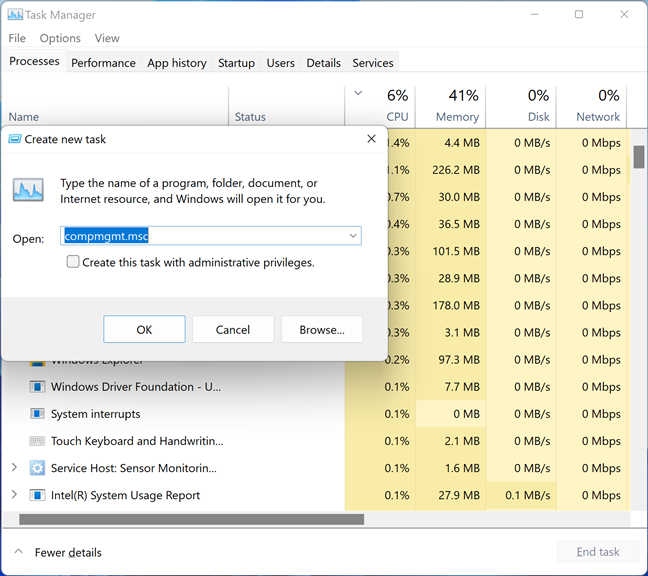Select the Intel(R) System Usage Report name

(125, 495)
